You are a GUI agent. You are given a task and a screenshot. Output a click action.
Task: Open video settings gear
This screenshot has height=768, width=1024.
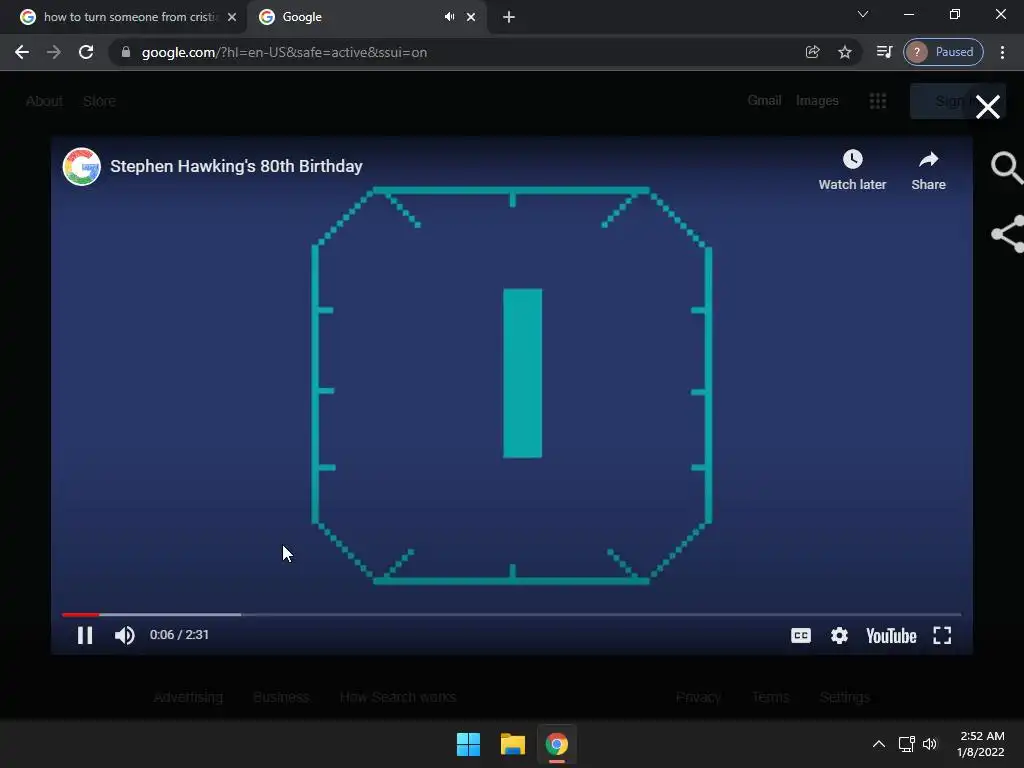(839, 635)
